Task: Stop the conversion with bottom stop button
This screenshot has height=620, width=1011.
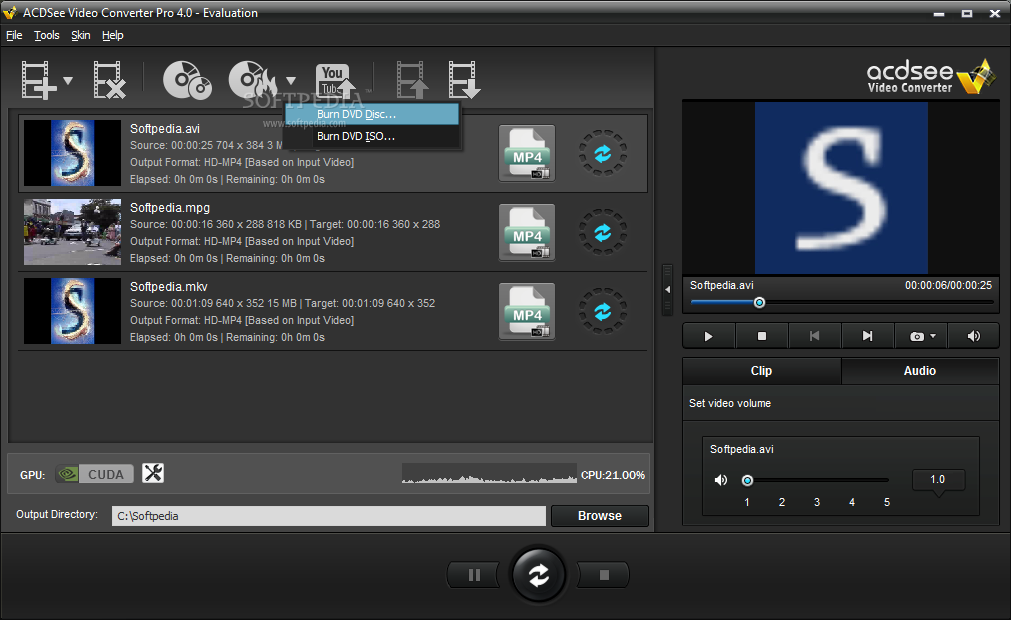Action: click(604, 575)
